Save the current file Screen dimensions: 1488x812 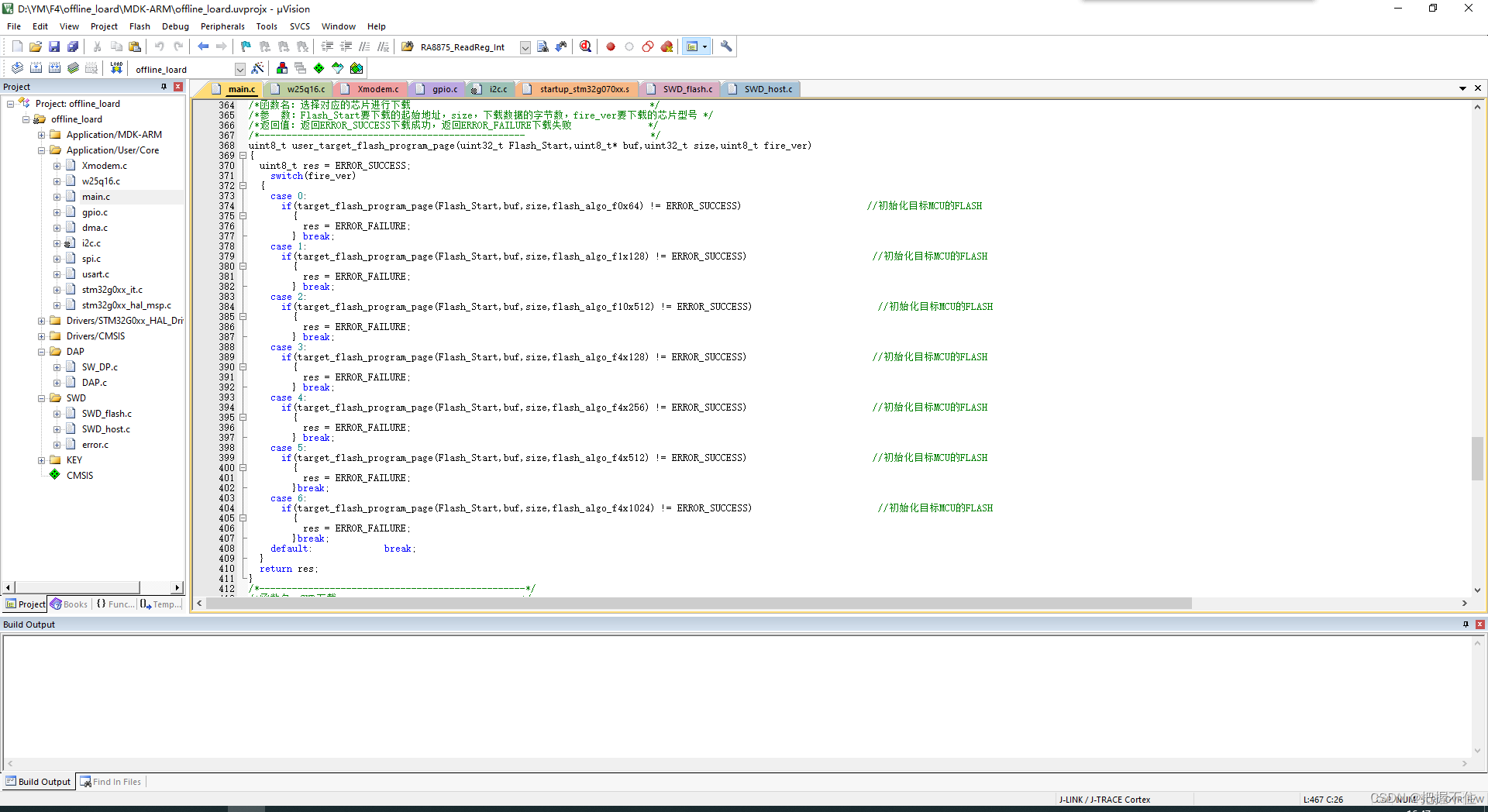tap(54, 46)
